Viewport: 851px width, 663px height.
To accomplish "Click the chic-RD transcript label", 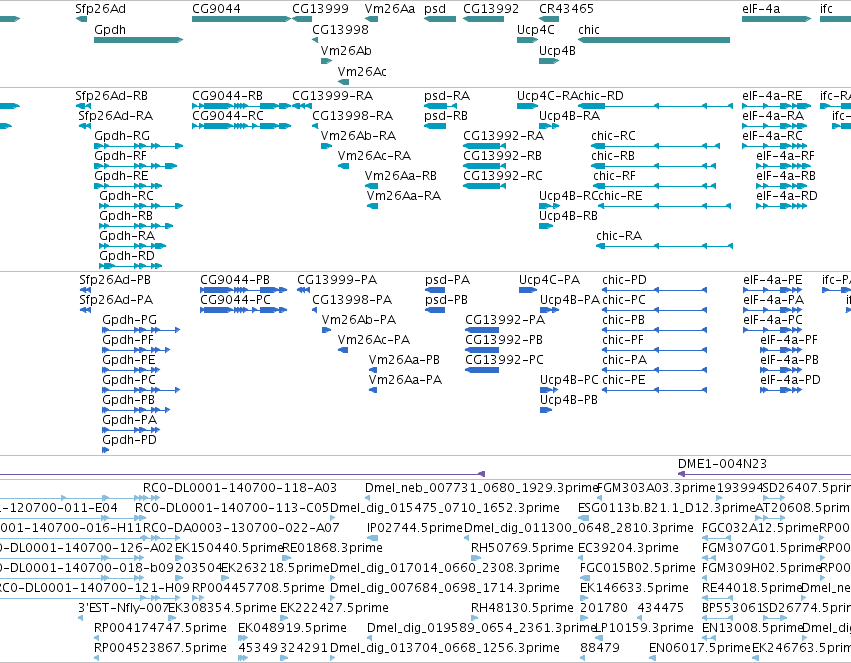I will coord(601,96).
